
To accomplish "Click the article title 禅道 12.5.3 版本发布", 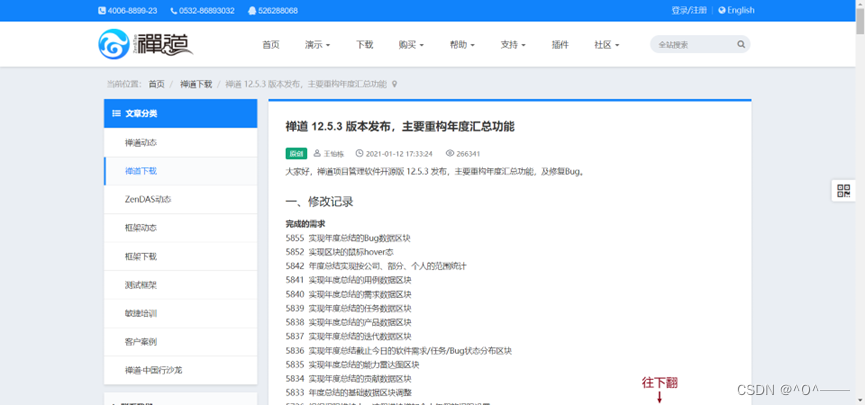I will [x=399, y=126].
